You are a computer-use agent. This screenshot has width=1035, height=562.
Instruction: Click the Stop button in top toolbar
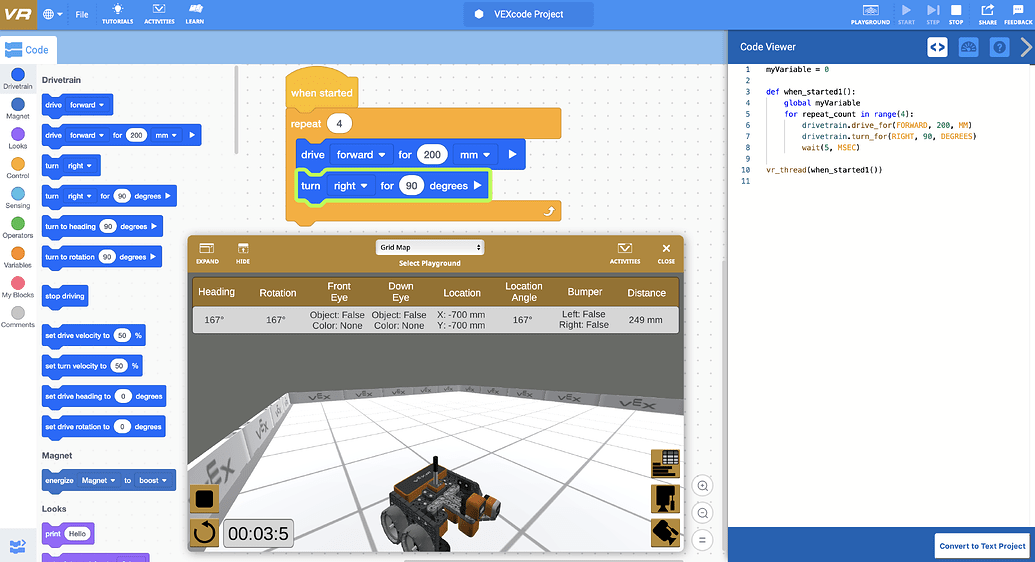956,14
